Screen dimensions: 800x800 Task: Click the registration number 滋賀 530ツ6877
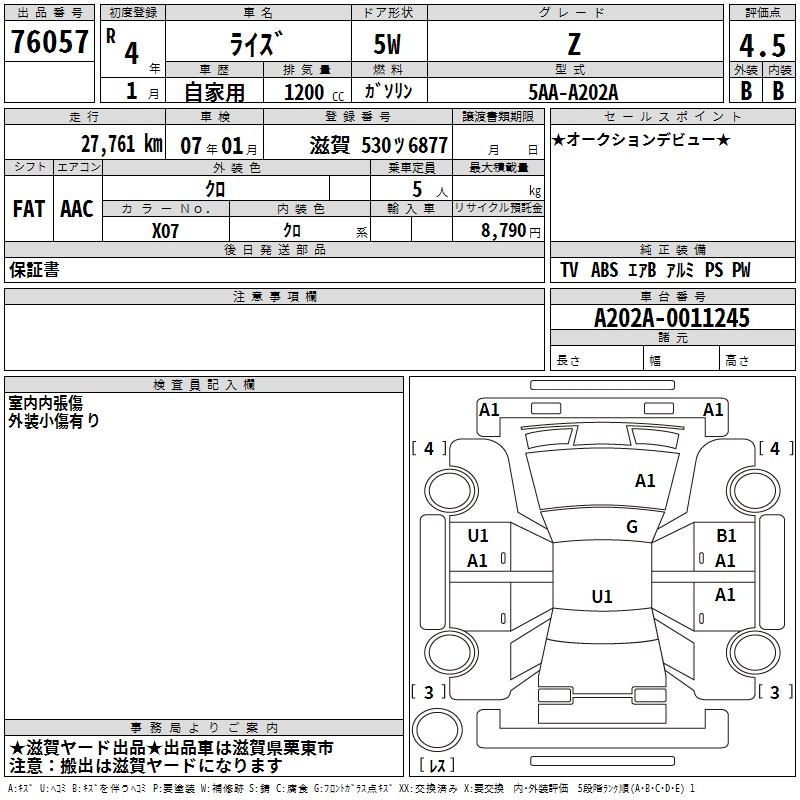click(x=379, y=146)
